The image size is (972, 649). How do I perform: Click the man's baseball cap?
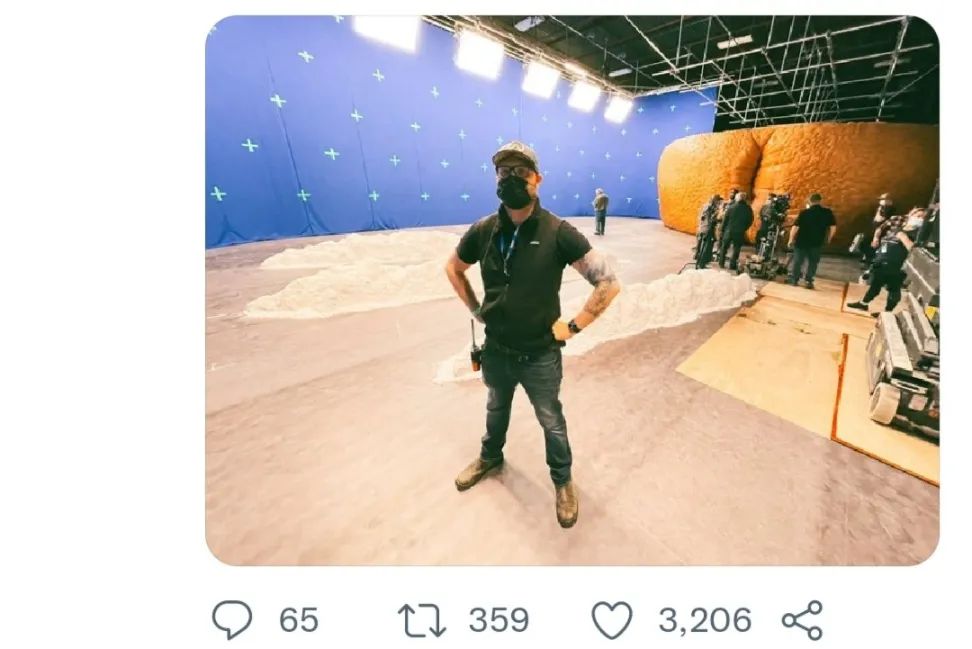pos(516,154)
